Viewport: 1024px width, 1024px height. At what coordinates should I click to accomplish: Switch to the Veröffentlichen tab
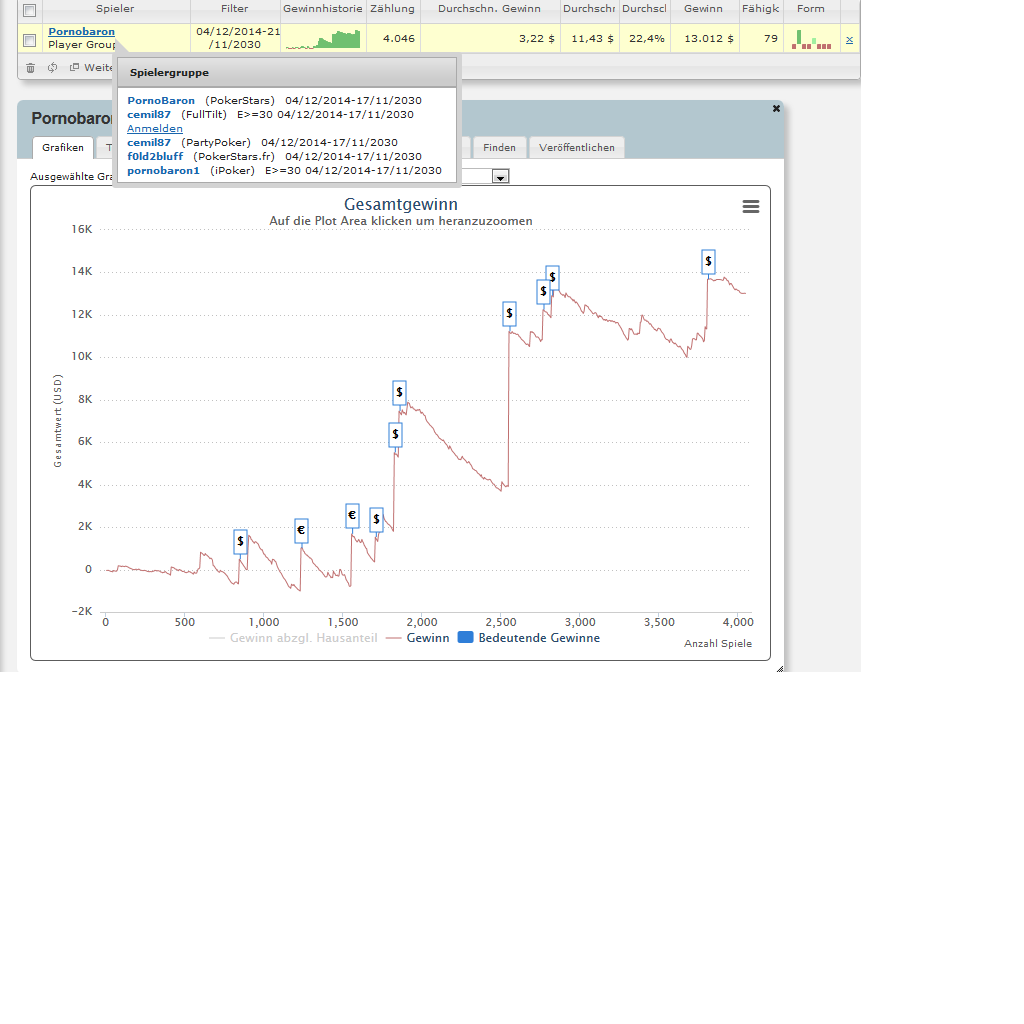pos(577,148)
